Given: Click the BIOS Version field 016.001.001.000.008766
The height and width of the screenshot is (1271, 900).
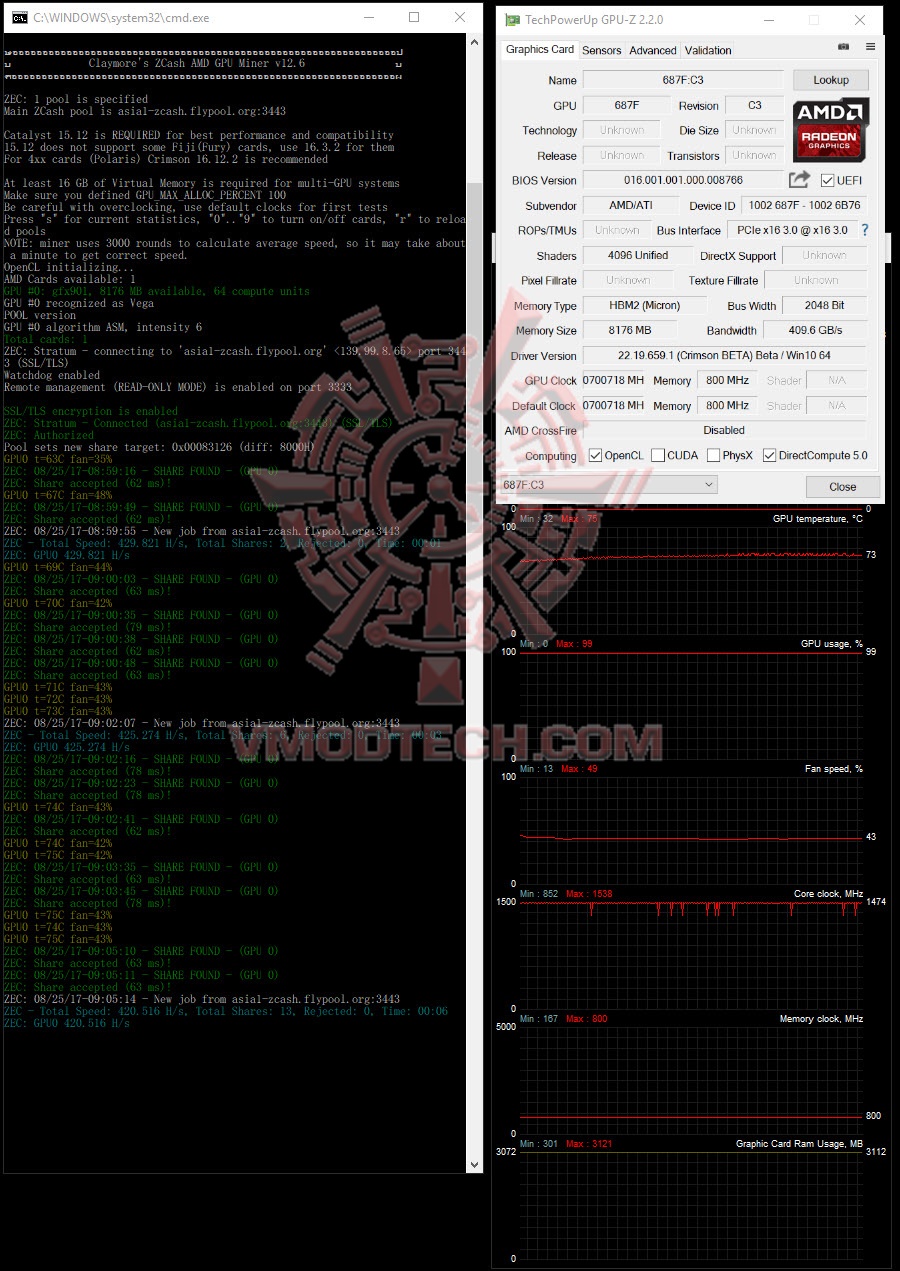Looking at the screenshot, I should 683,180.
